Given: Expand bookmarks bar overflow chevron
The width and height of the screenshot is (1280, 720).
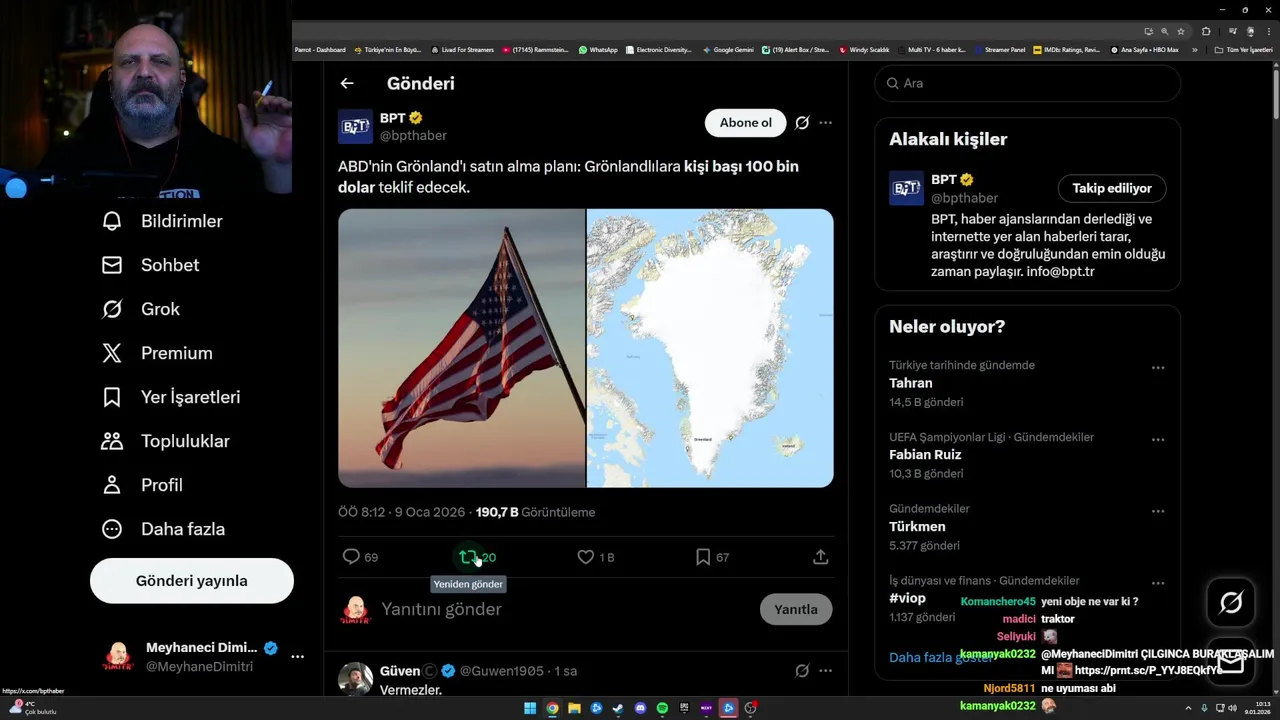Looking at the screenshot, I should (x=1195, y=49).
